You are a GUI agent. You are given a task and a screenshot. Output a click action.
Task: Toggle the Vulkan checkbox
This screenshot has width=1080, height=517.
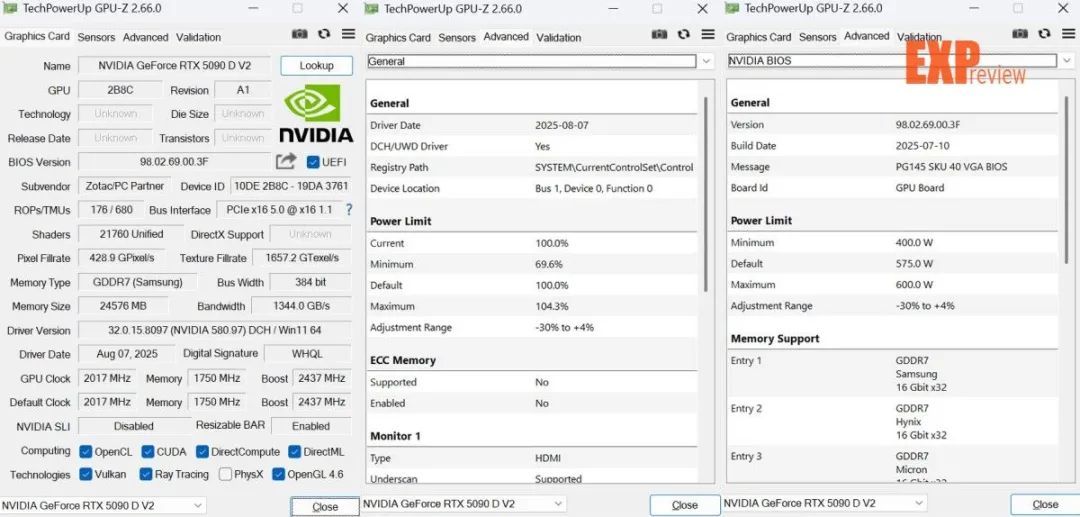85,474
